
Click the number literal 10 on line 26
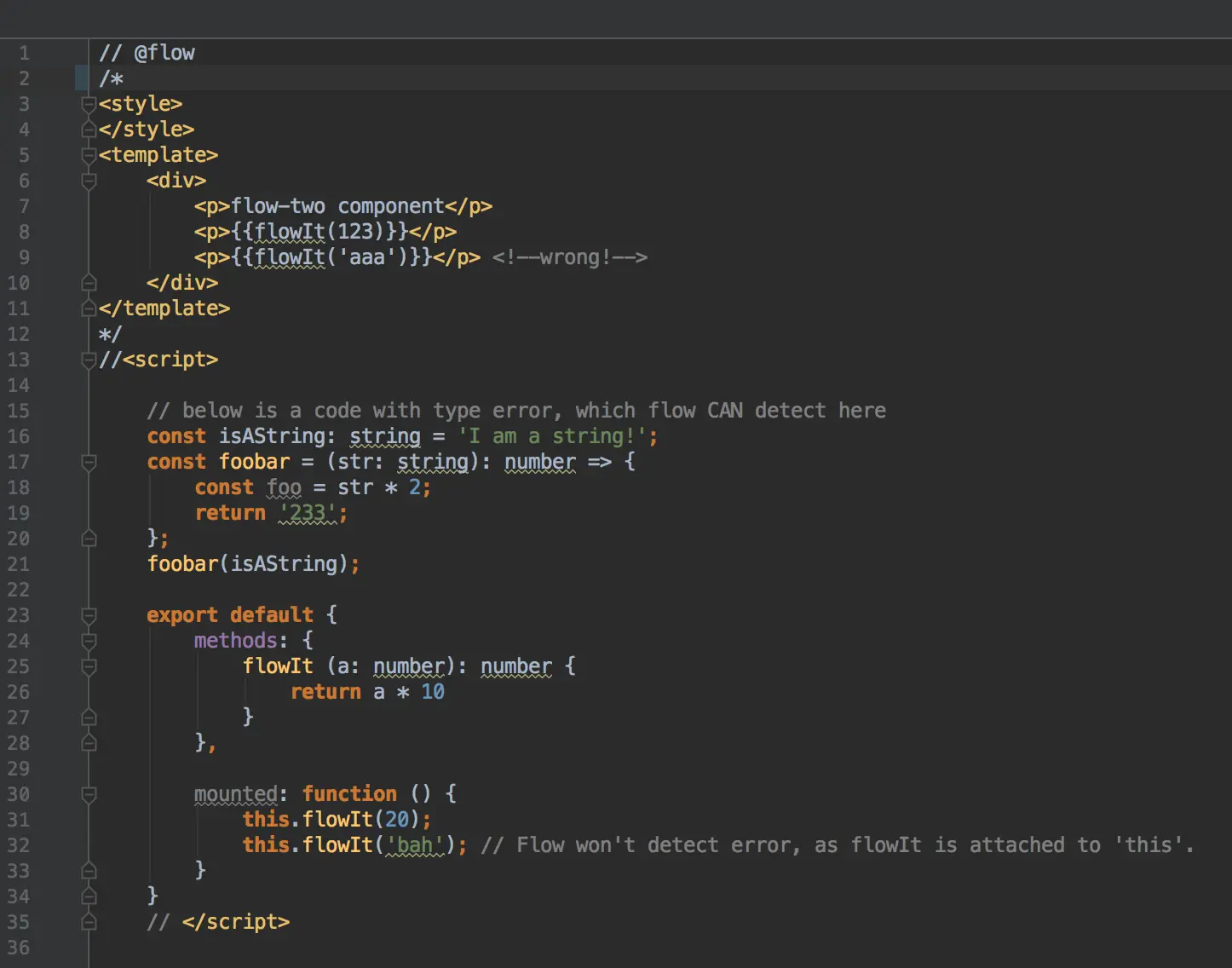[433, 692]
